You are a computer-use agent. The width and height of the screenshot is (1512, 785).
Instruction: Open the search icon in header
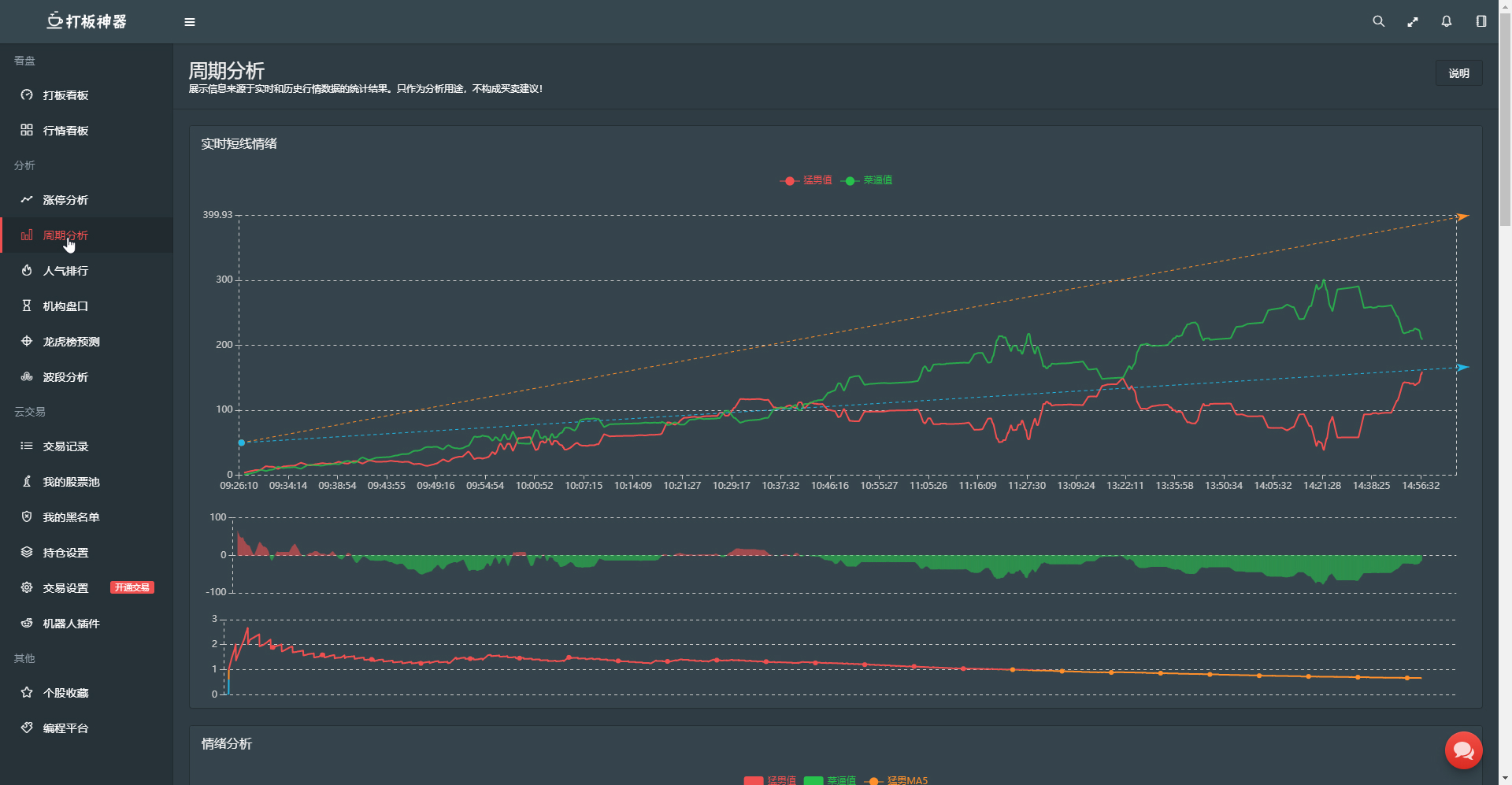1378,21
